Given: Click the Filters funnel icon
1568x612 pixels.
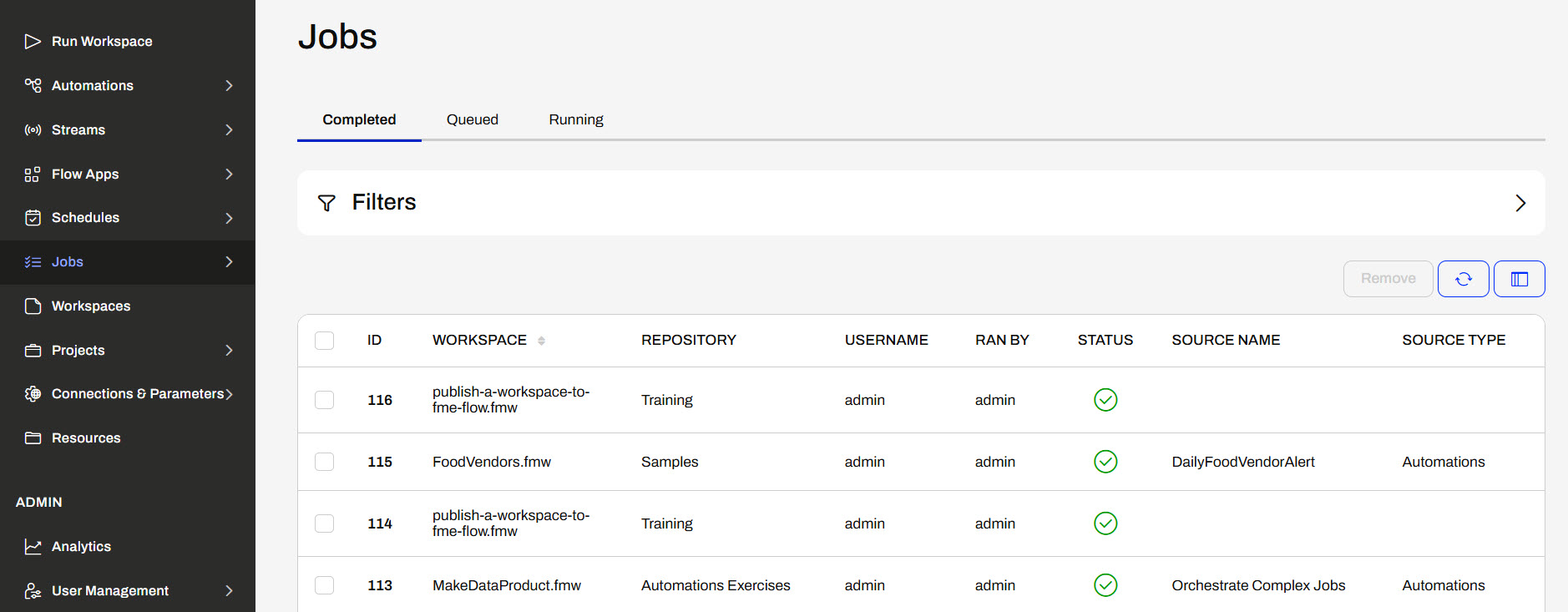Looking at the screenshot, I should [x=326, y=203].
